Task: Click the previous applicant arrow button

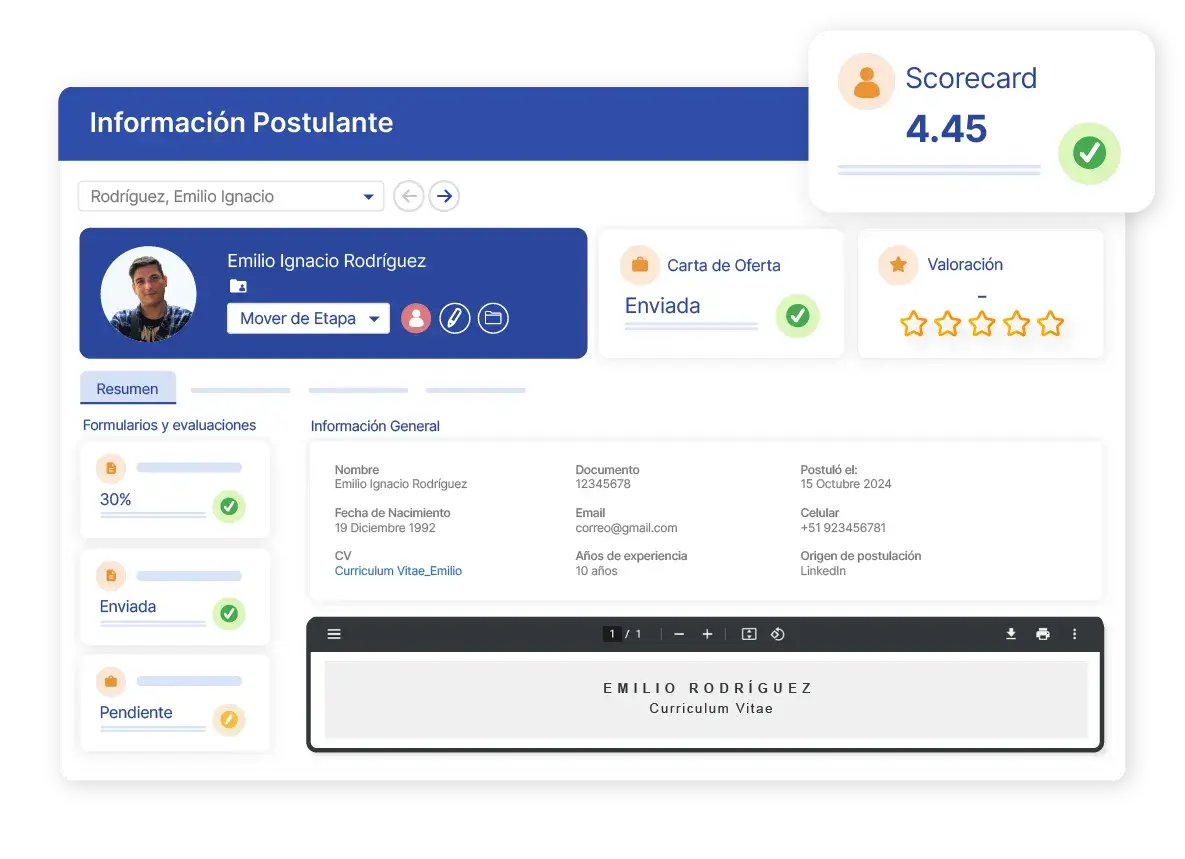Action: pyautogui.click(x=408, y=196)
